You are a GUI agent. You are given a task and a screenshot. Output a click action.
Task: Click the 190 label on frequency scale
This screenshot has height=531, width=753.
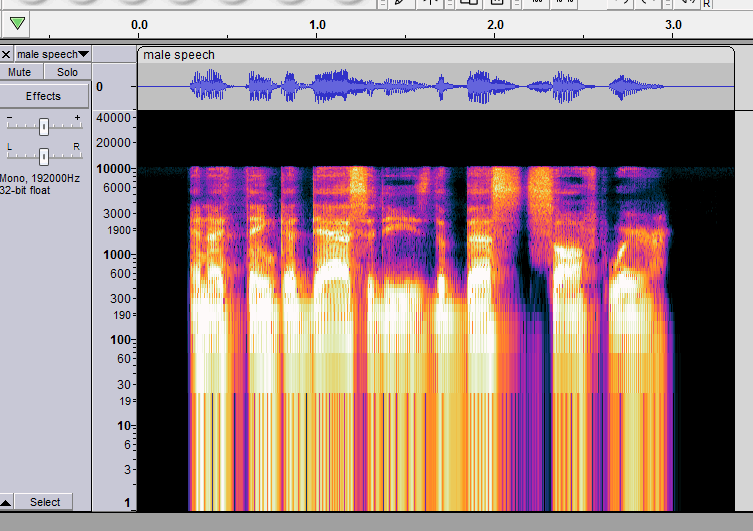121,315
